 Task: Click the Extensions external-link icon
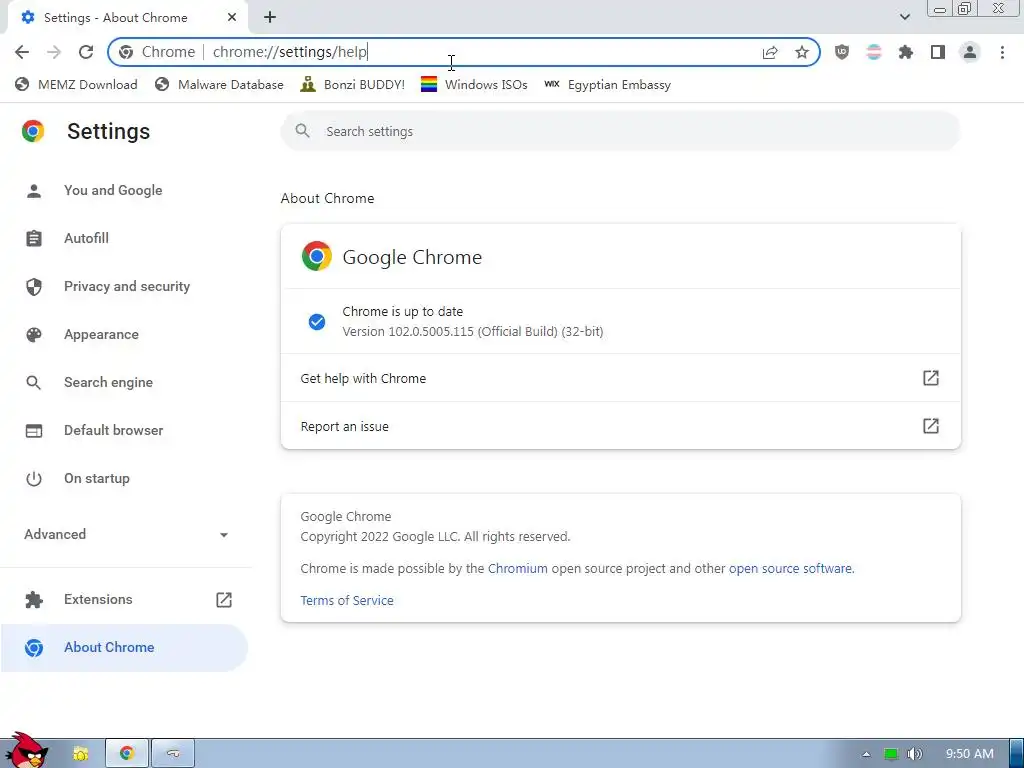pyautogui.click(x=223, y=600)
